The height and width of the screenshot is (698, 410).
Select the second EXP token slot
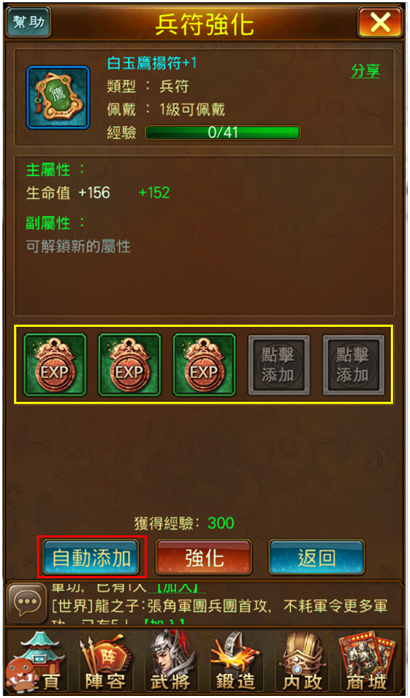pyautogui.click(x=129, y=365)
